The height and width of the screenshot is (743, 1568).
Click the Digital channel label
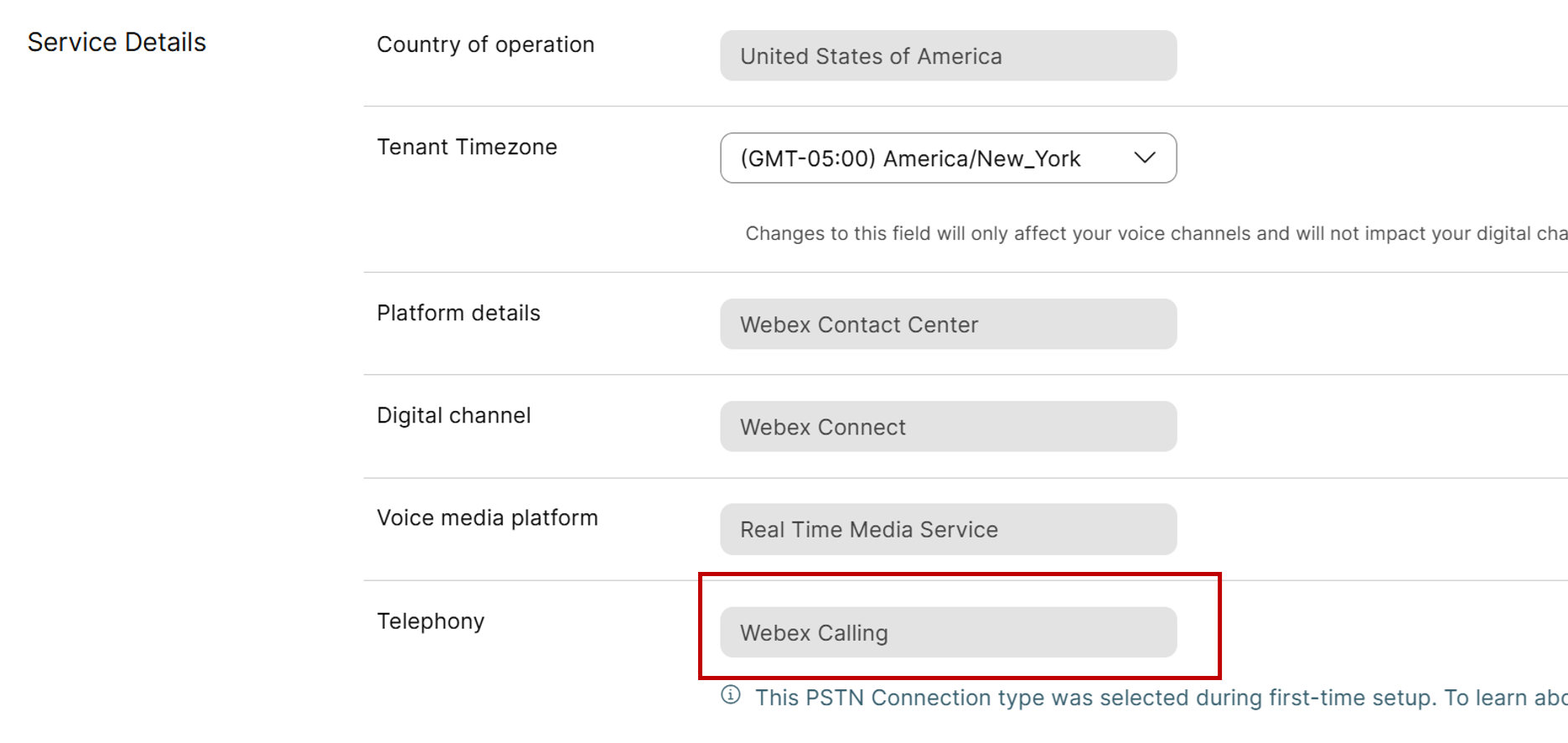[453, 415]
